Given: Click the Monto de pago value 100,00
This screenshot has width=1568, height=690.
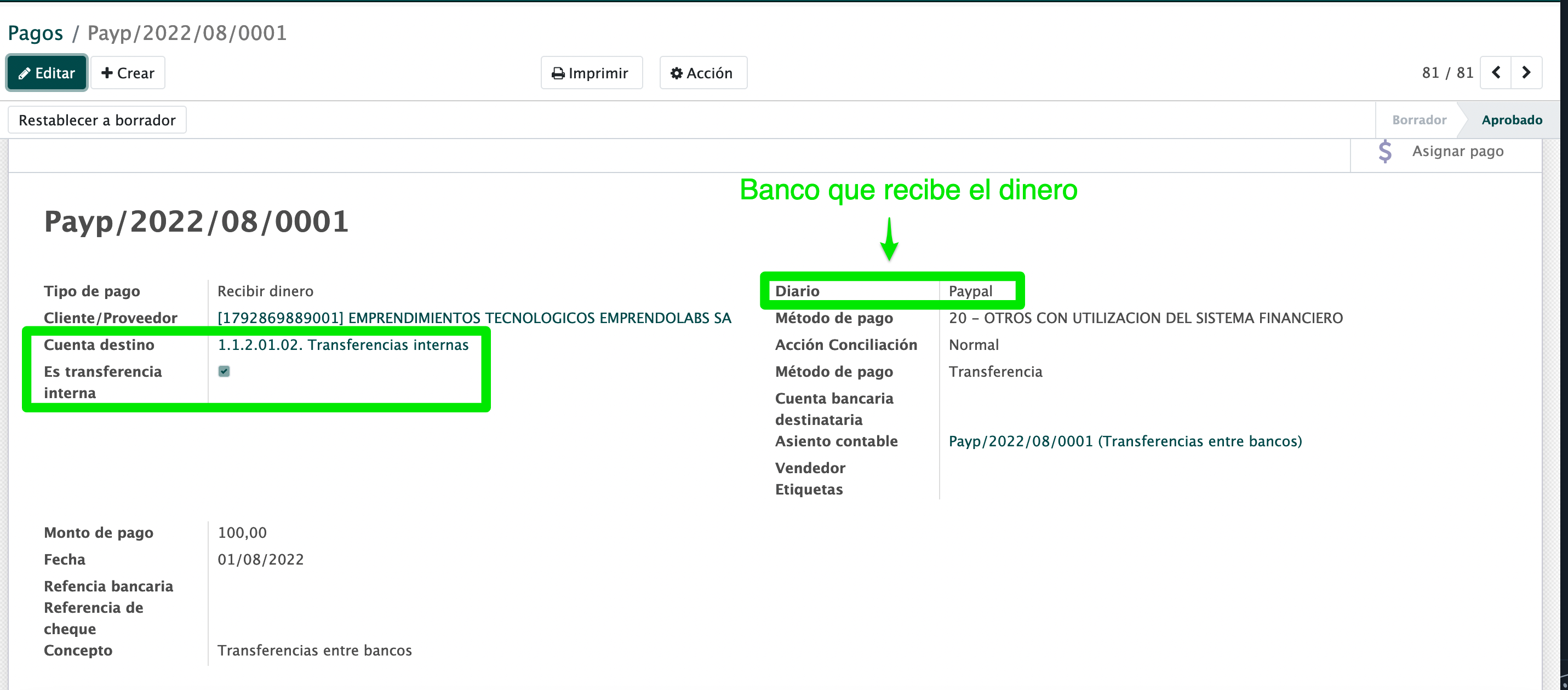Looking at the screenshot, I should point(242,532).
